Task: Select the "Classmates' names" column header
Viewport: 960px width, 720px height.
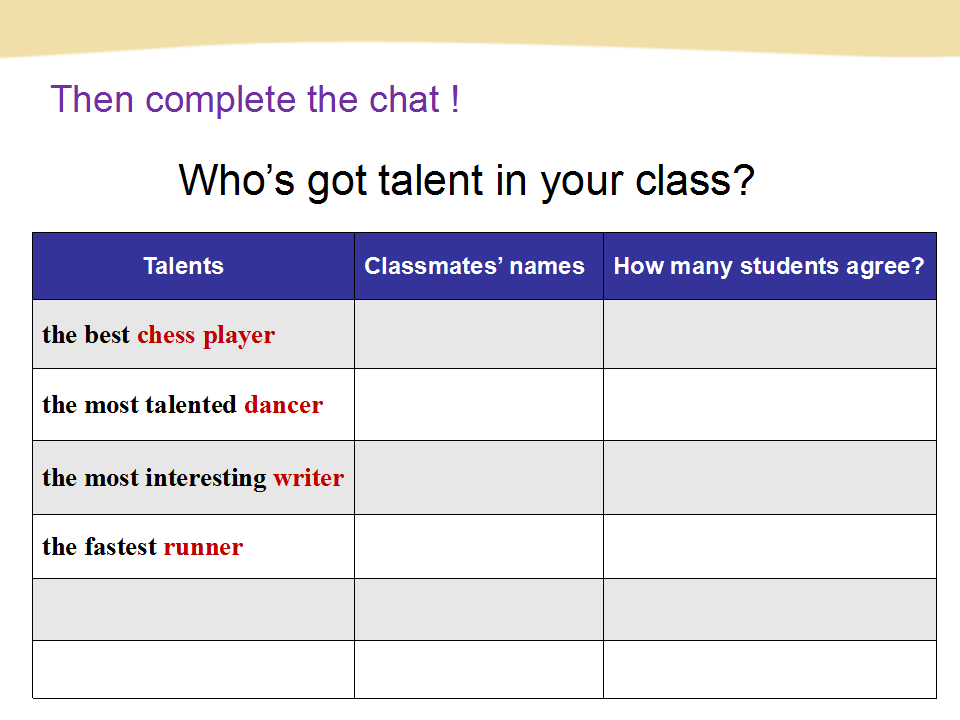Action: point(474,266)
